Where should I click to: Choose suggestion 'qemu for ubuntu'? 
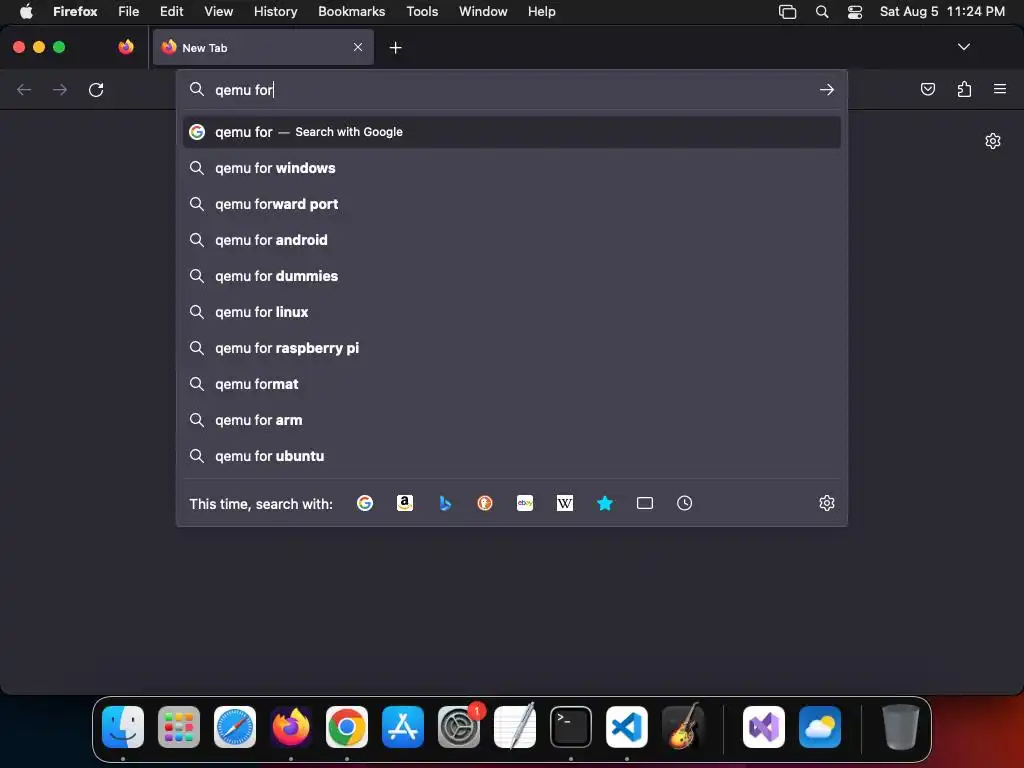[511, 455]
